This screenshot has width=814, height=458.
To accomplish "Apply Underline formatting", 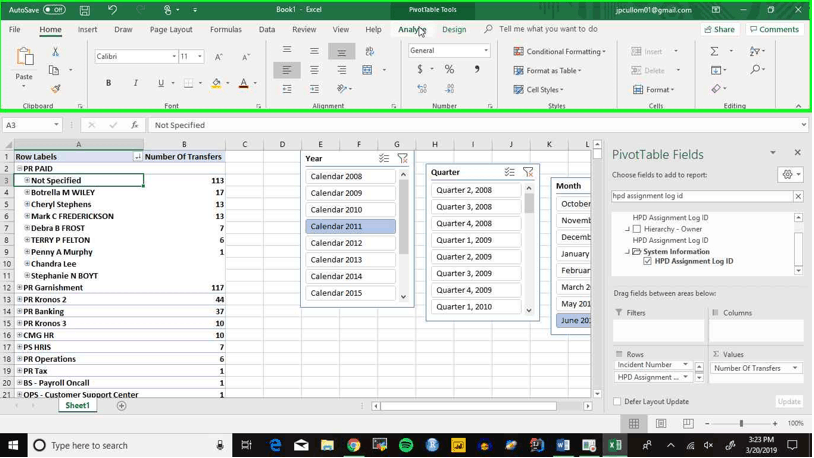I will tap(161, 83).
